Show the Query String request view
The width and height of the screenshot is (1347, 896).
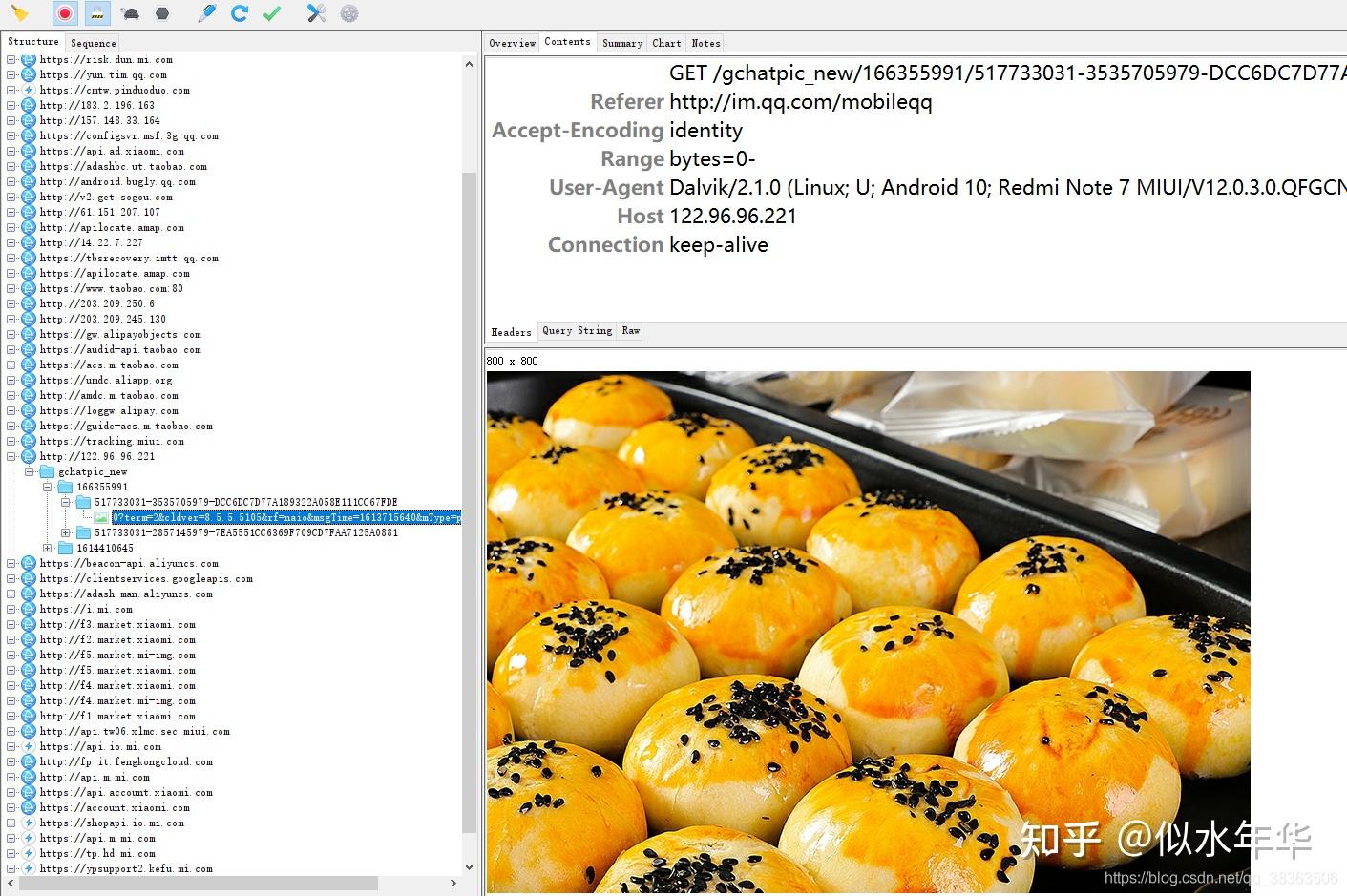point(578,331)
